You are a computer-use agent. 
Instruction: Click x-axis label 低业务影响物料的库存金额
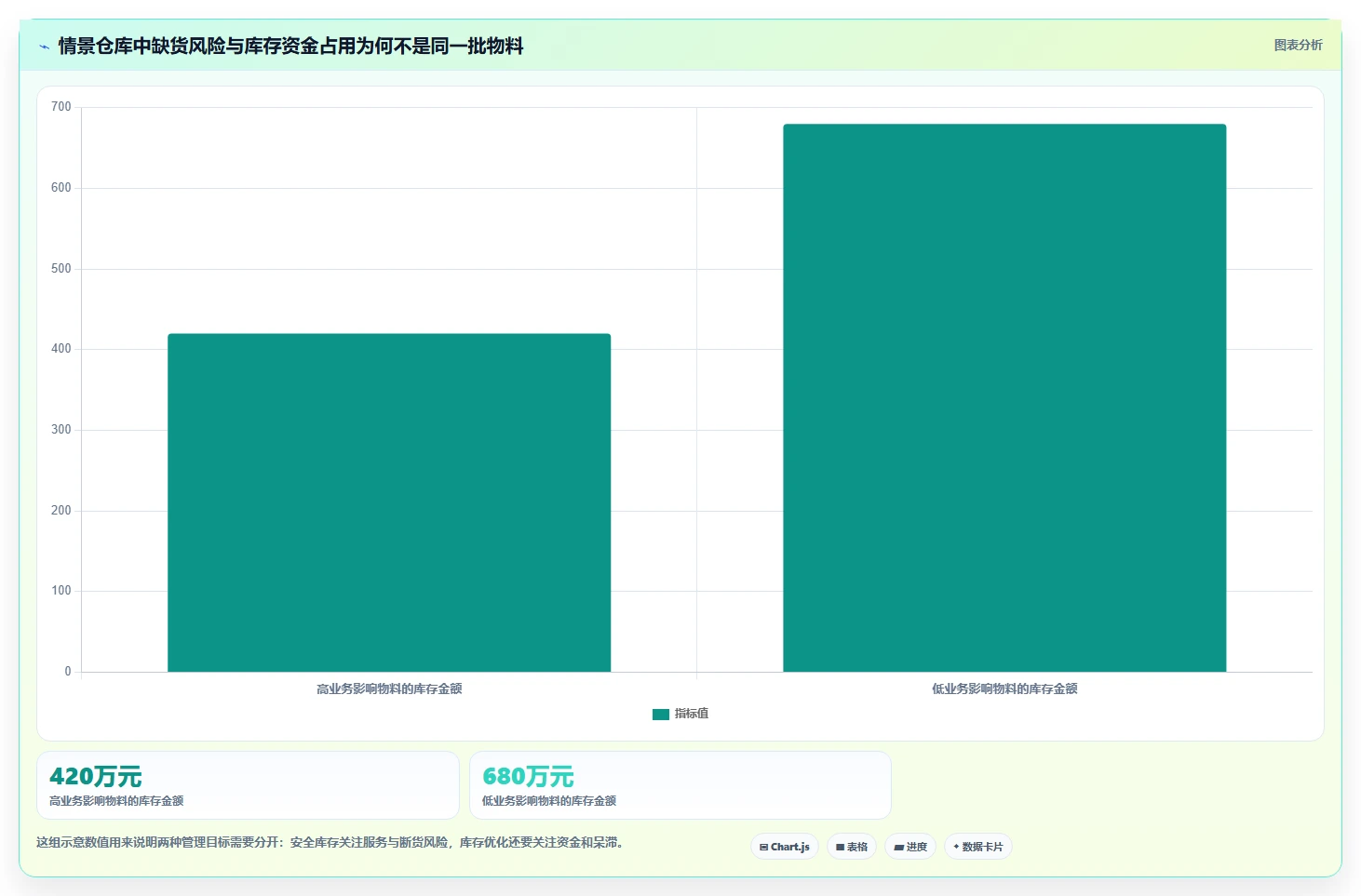1004,689
